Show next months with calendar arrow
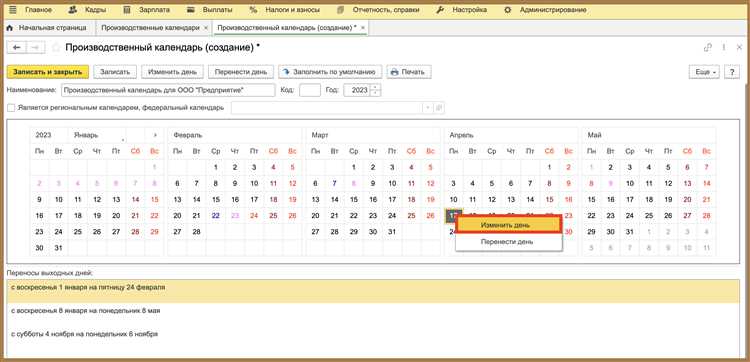 click(154, 135)
